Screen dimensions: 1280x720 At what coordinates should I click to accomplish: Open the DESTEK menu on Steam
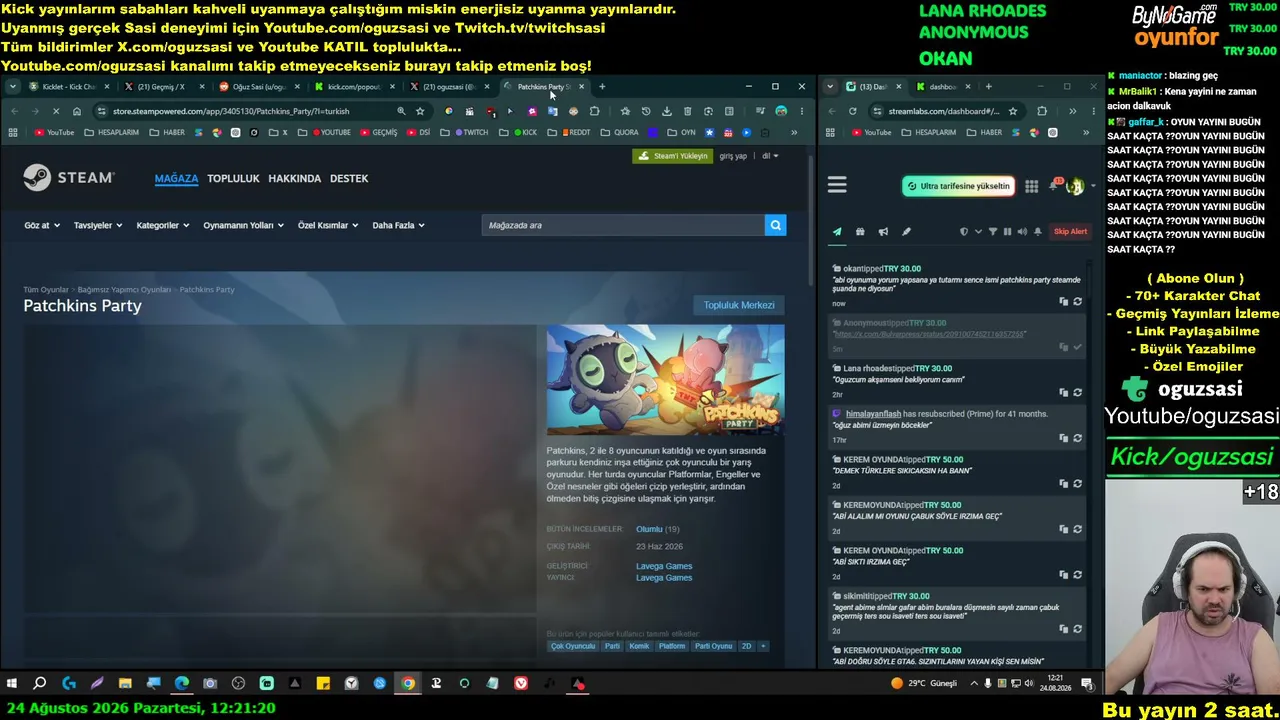349,178
